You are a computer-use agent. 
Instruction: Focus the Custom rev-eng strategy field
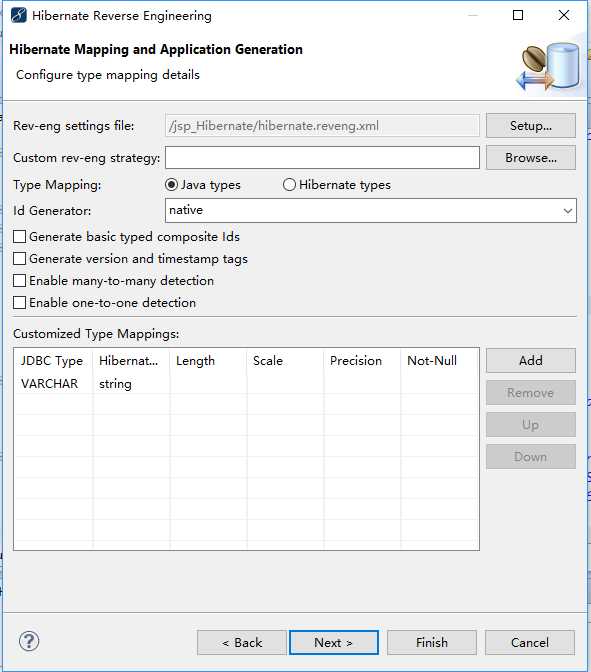click(322, 157)
